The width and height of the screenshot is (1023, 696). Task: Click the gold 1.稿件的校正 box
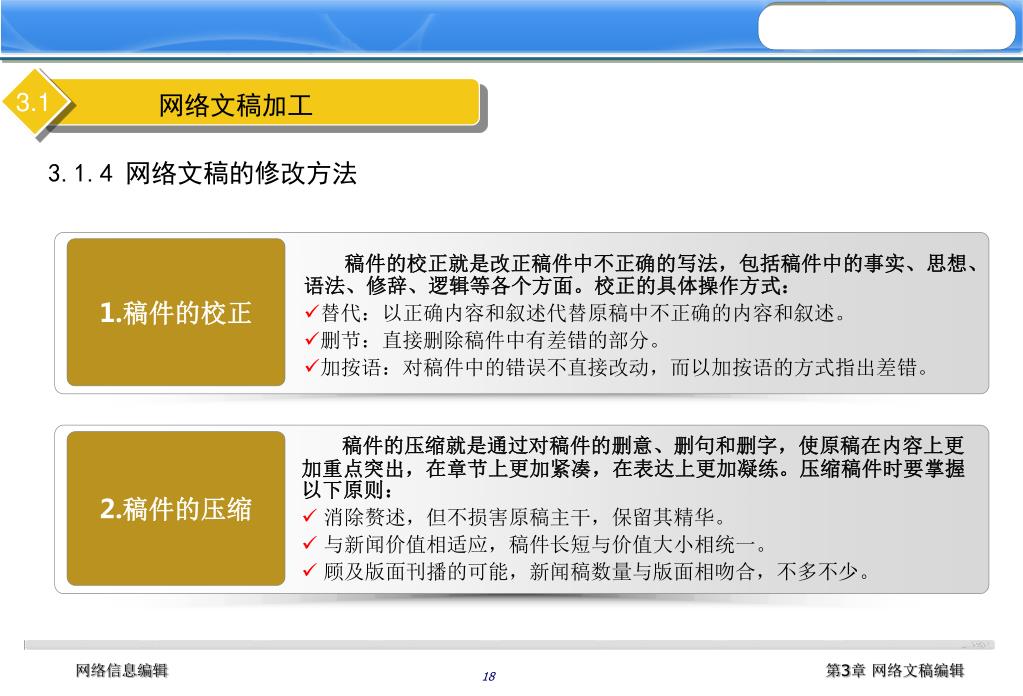(x=176, y=313)
